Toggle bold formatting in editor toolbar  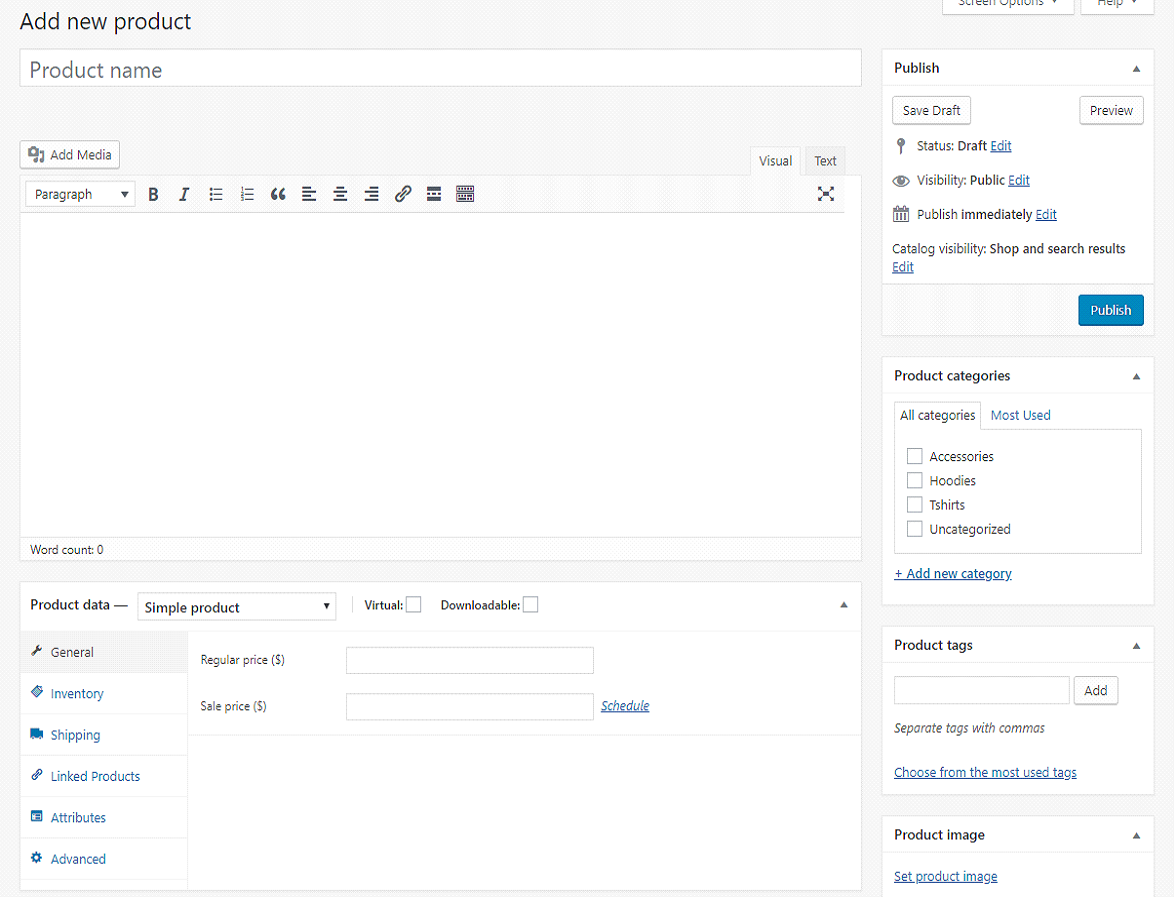(x=153, y=194)
